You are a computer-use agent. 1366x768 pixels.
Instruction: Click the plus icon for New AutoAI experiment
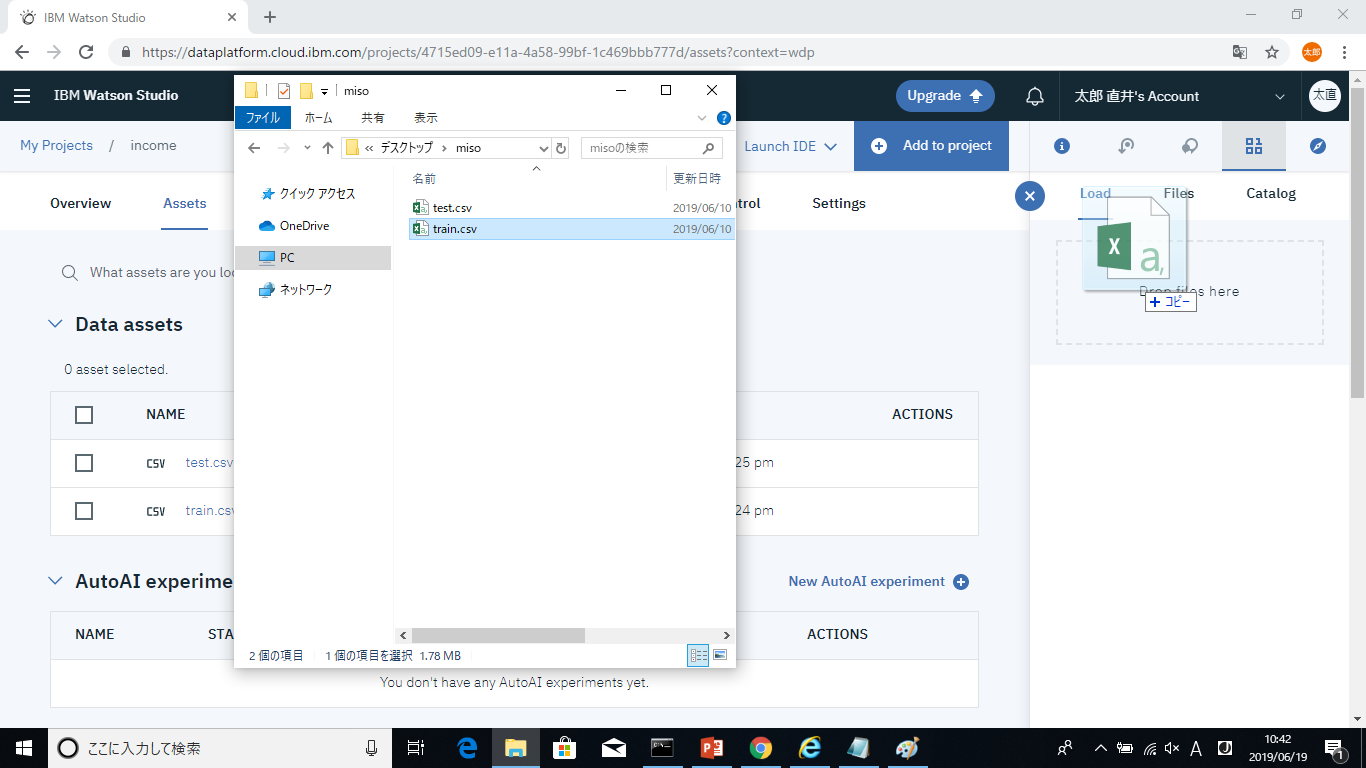tap(961, 582)
